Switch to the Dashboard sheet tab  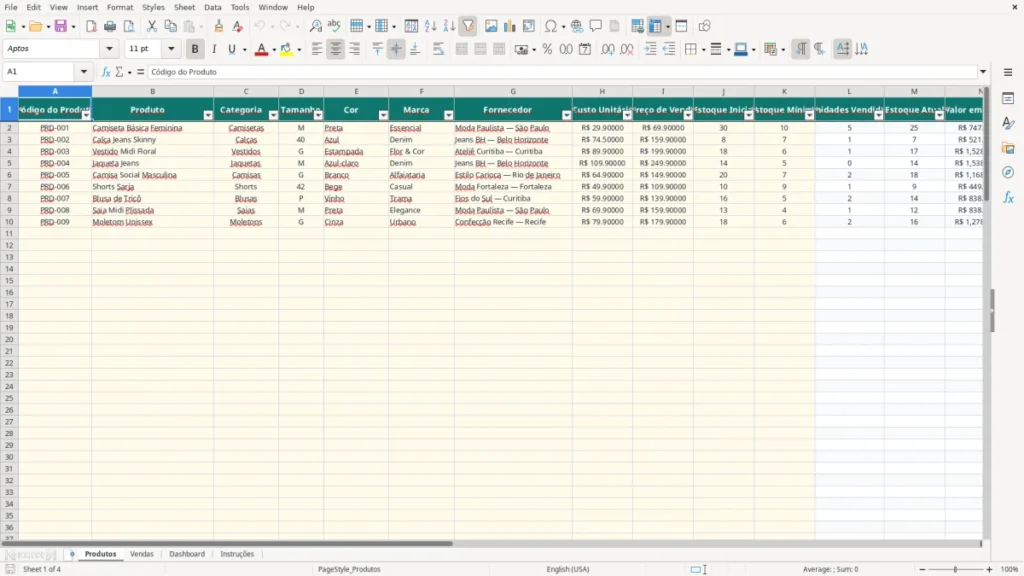click(x=187, y=554)
